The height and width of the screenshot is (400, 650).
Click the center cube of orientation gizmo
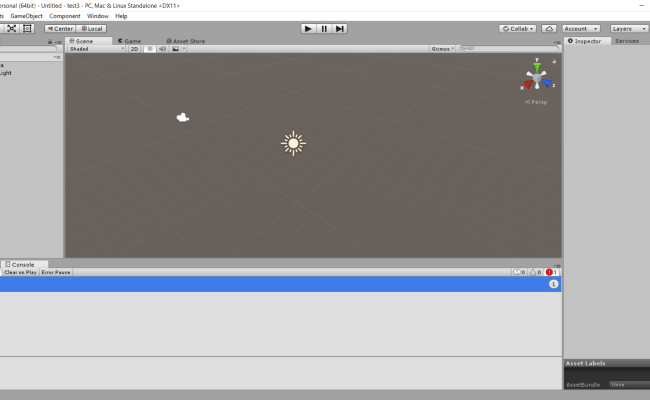[x=537, y=78]
